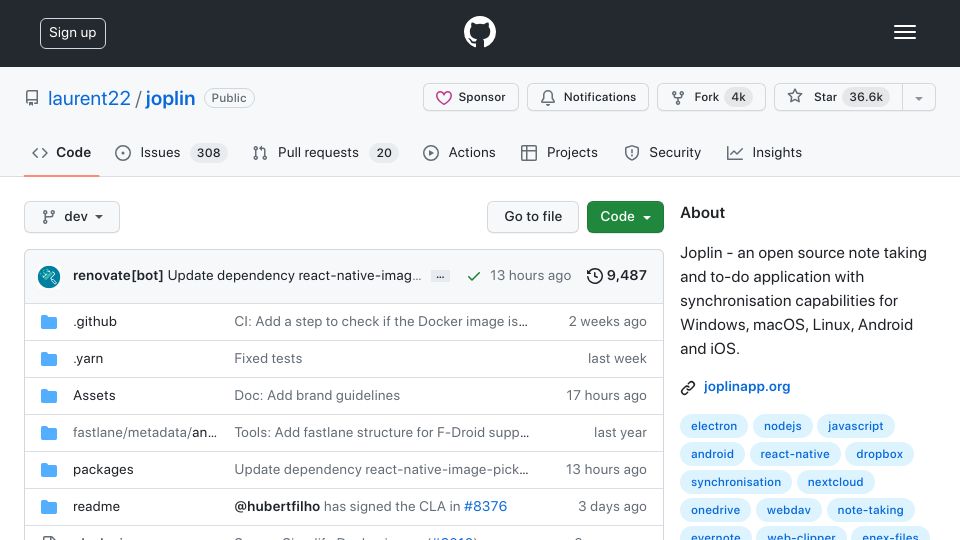
Task: Open the @hubertfilho mention link
Action: [277, 506]
